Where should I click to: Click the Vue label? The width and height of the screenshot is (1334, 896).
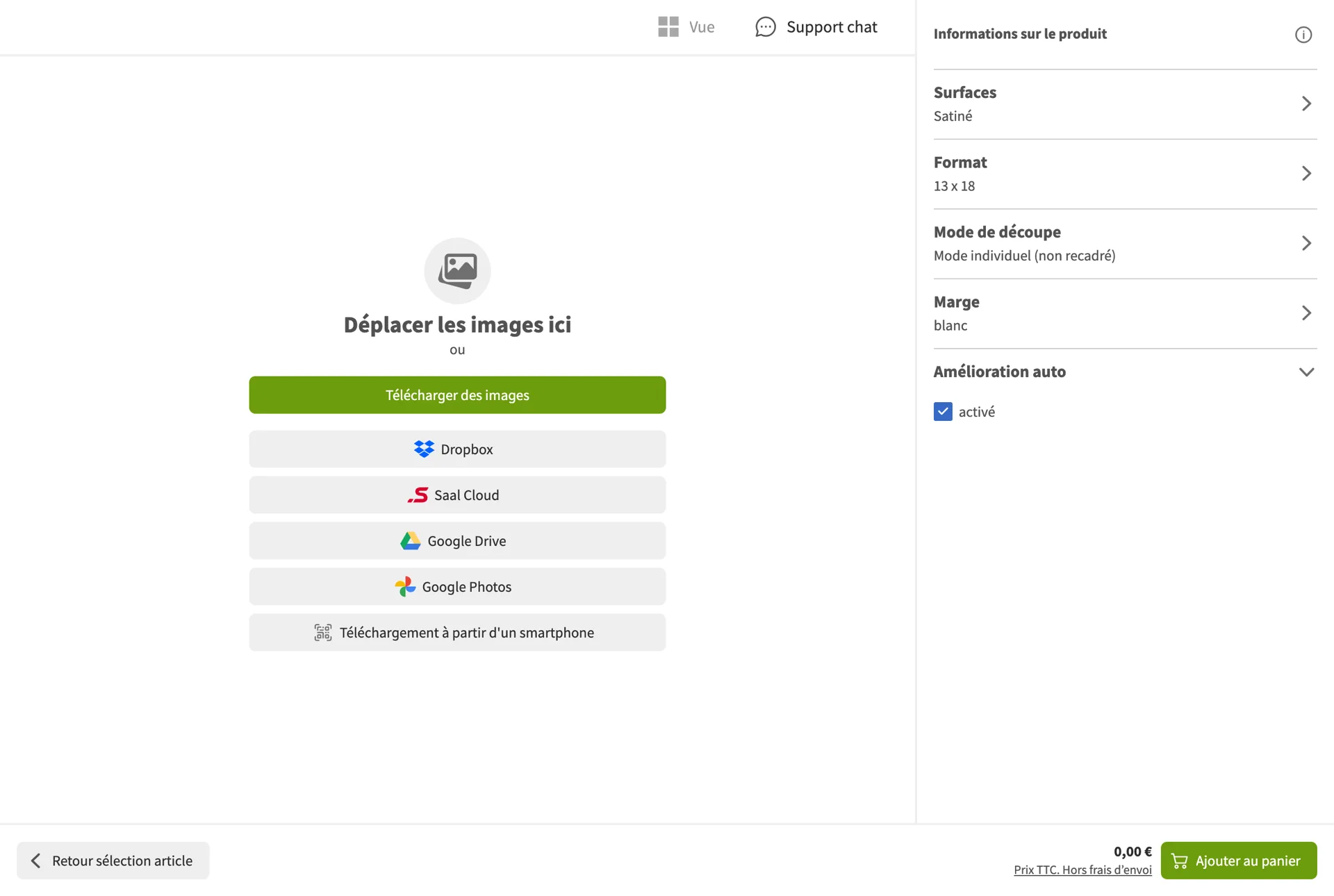[x=702, y=27]
